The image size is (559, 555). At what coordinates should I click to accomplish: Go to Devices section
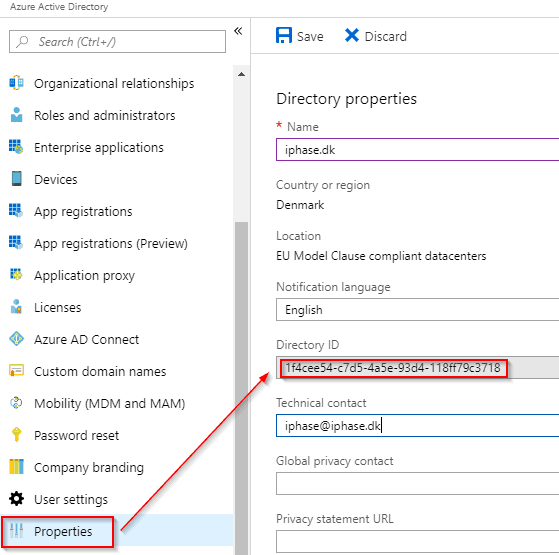coord(56,179)
